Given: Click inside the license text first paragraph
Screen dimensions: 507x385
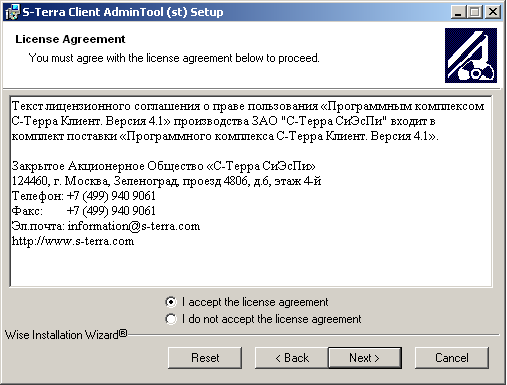Looking at the screenshot, I should pyautogui.click(x=248, y=121).
